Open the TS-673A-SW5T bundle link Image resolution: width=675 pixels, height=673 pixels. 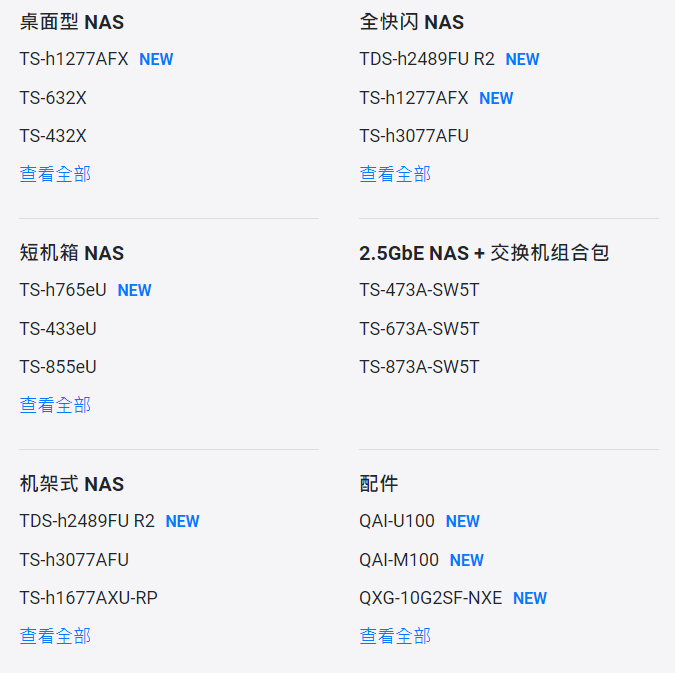pos(419,329)
